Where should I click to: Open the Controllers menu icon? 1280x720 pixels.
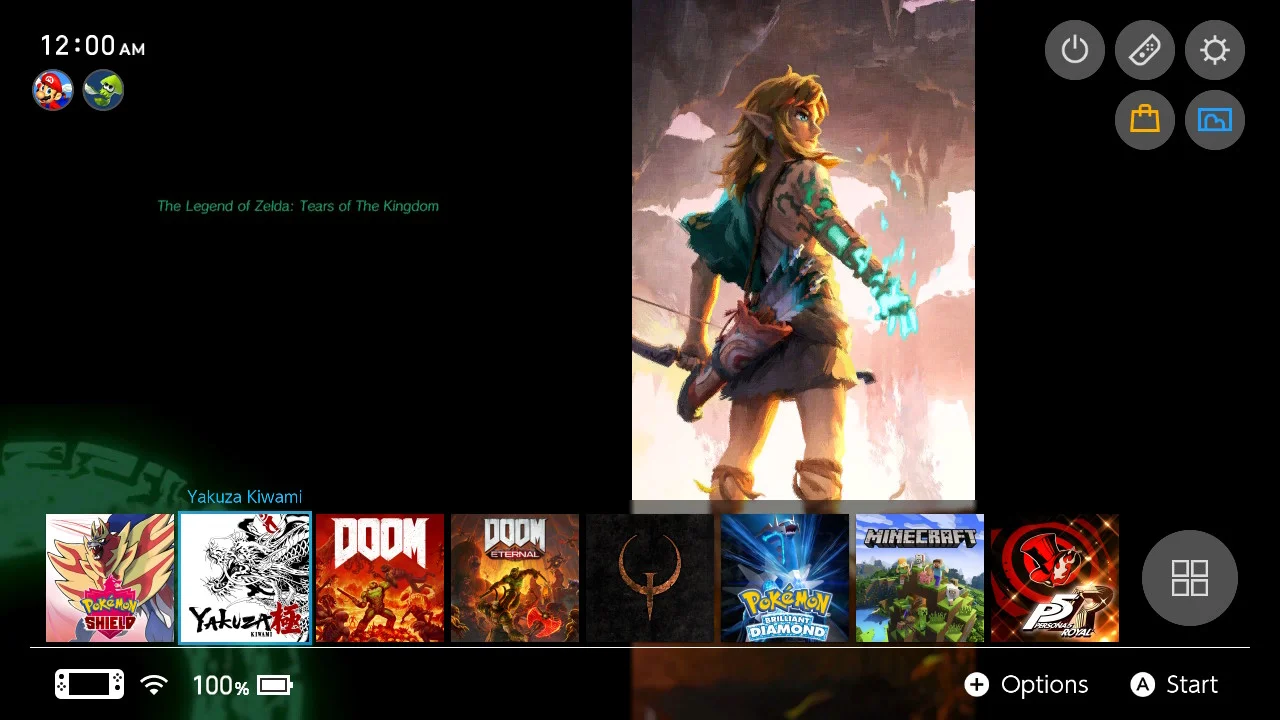click(1145, 50)
